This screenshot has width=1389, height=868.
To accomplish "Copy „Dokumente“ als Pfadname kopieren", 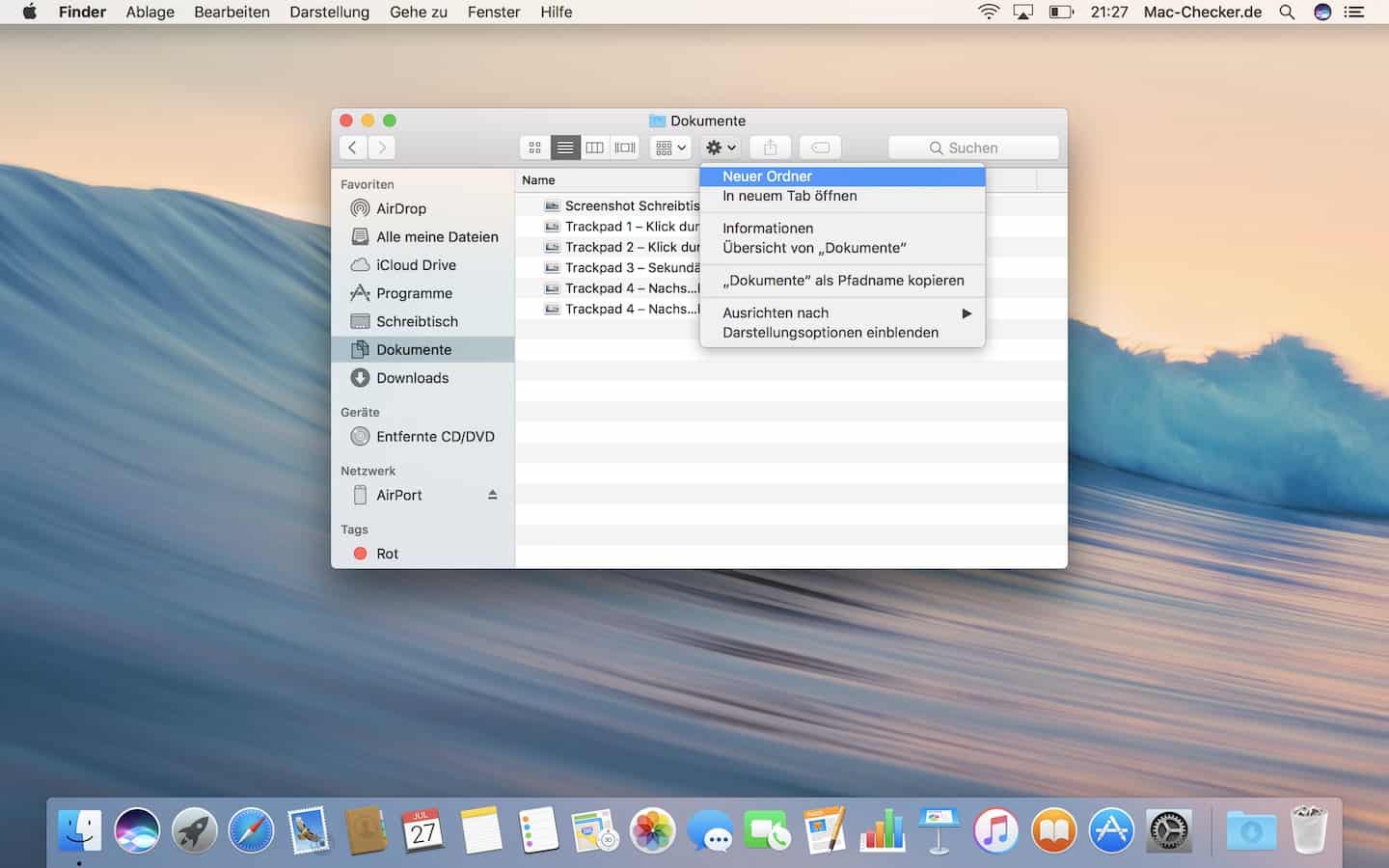I will [842, 281].
